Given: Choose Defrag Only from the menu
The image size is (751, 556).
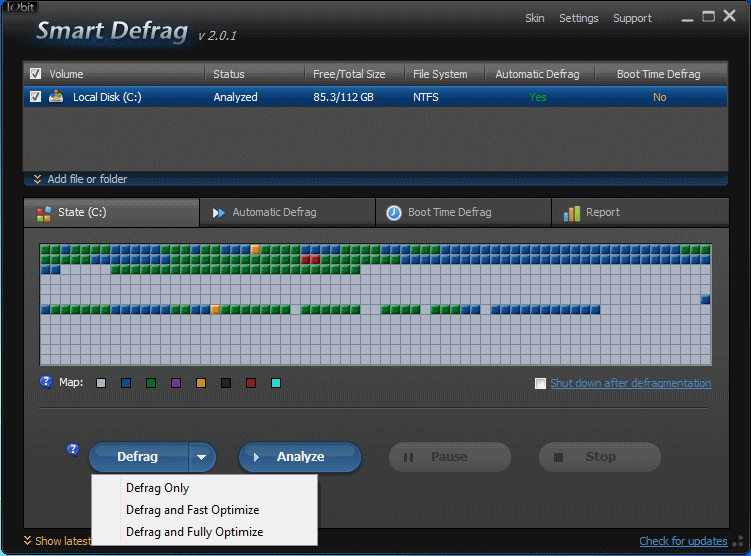Looking at the screenshot, I should coord(157,488).
